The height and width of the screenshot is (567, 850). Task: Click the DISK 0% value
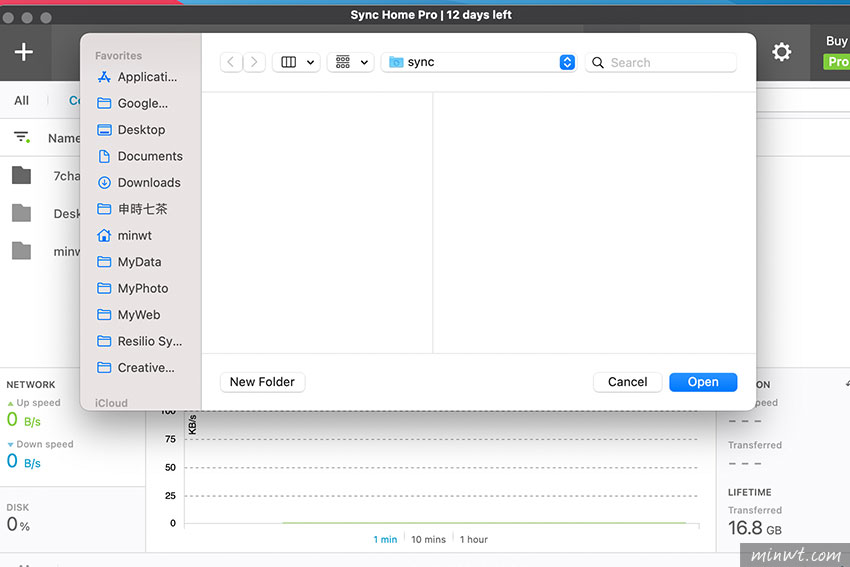coord(18,524)
